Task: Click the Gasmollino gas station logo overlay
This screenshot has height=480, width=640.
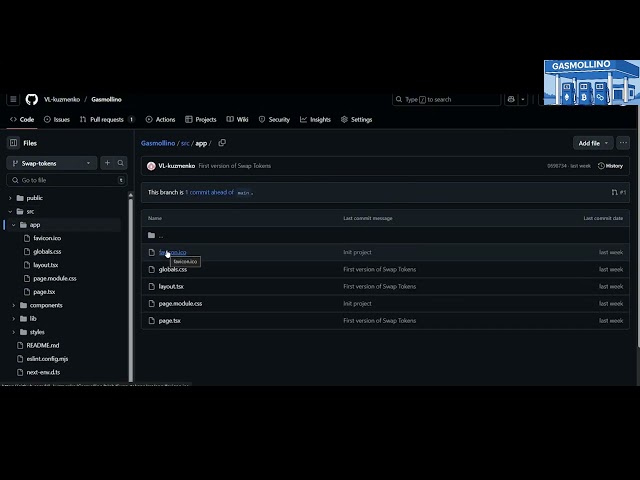Action: click(592, 82)
